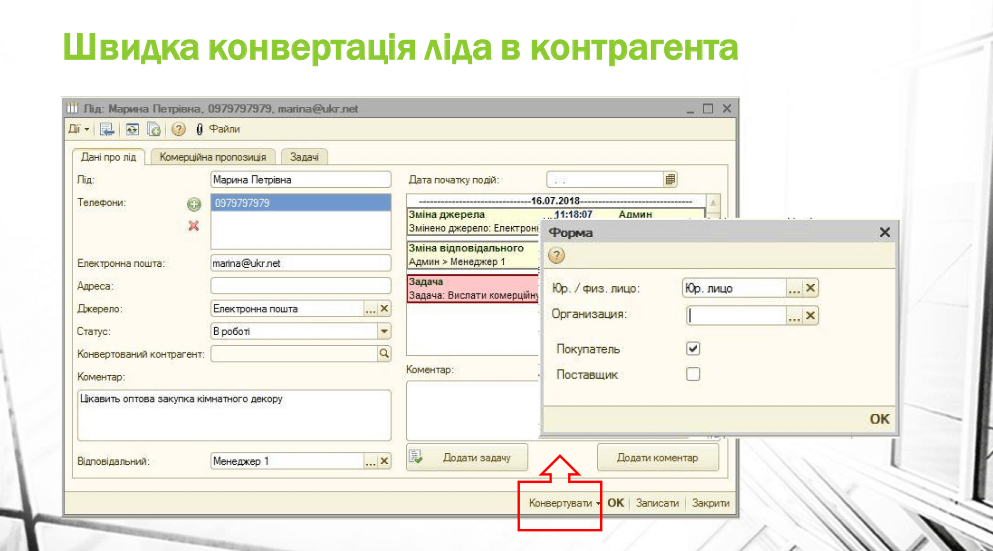The height and width of the screenshot is (551, 993).
Task: Click the search icon in Конвертований контрагент field
Action: (x=383, y=353)
